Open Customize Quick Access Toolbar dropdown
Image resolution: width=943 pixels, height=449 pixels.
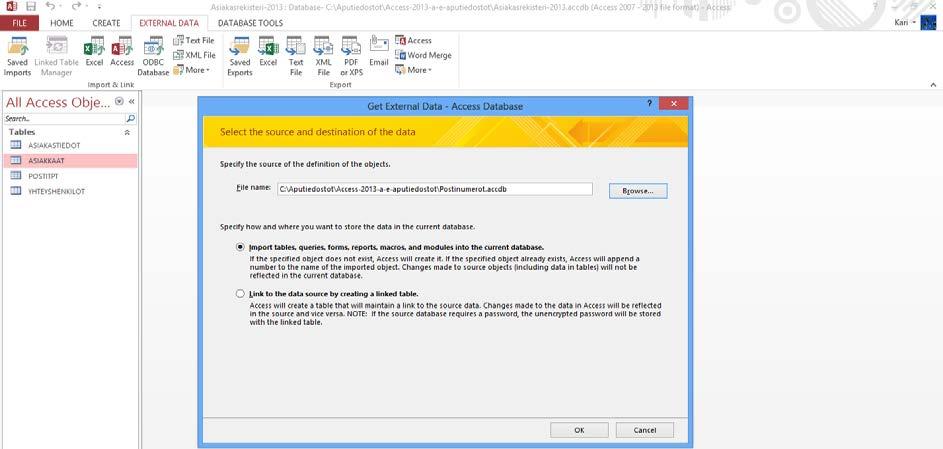pos(99,6)
